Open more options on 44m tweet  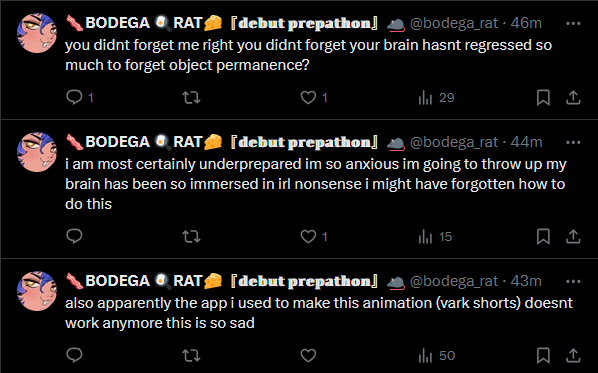573,142
